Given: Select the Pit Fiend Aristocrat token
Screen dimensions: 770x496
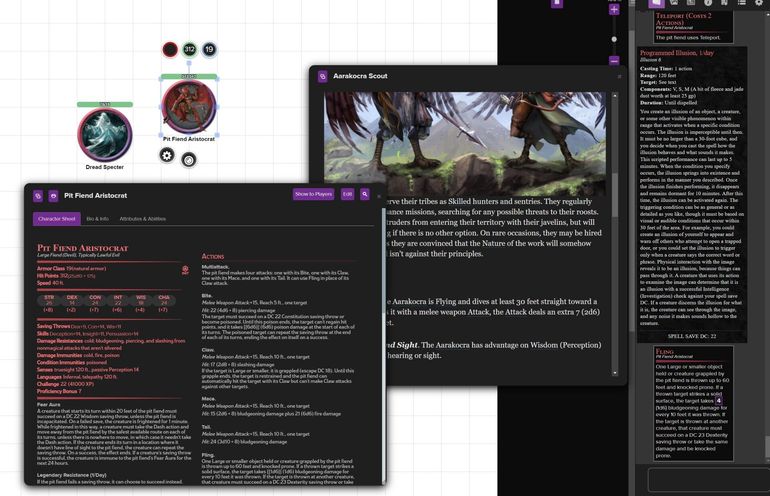Looking at the screenshot, I should pyautogui.click(x=189, y=107).
